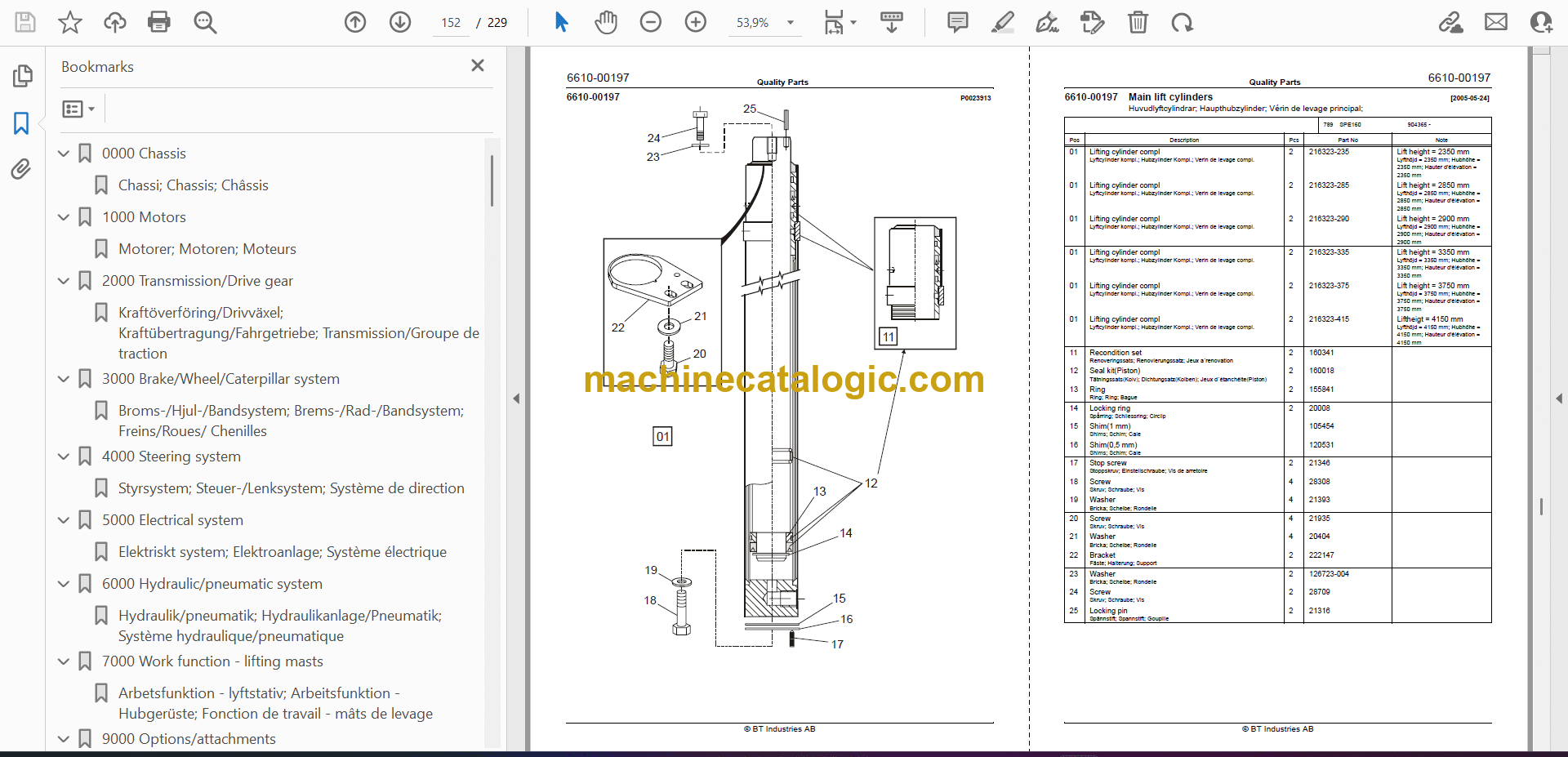
Task: Select 6000 Hydraulic/pneumatic system bookmark
Action: point(212,584)
